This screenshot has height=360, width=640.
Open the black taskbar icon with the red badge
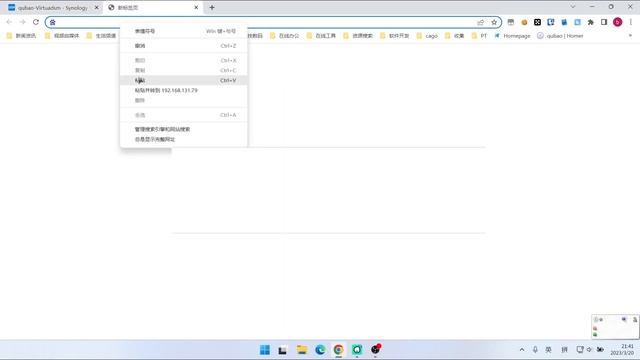pyautogui.click(x=376, y=349)
